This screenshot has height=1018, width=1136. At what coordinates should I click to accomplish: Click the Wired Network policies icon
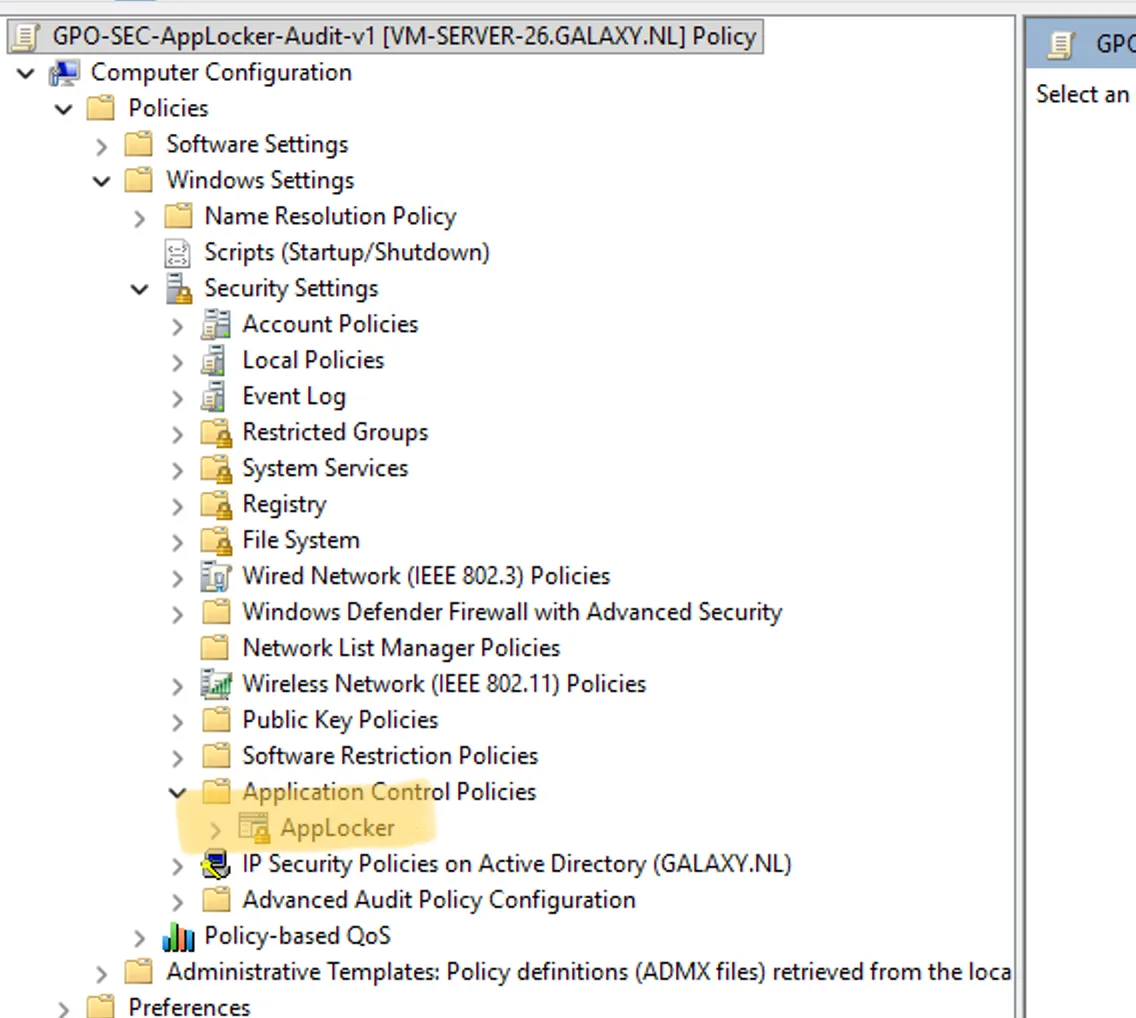click(x=216, y=576)
